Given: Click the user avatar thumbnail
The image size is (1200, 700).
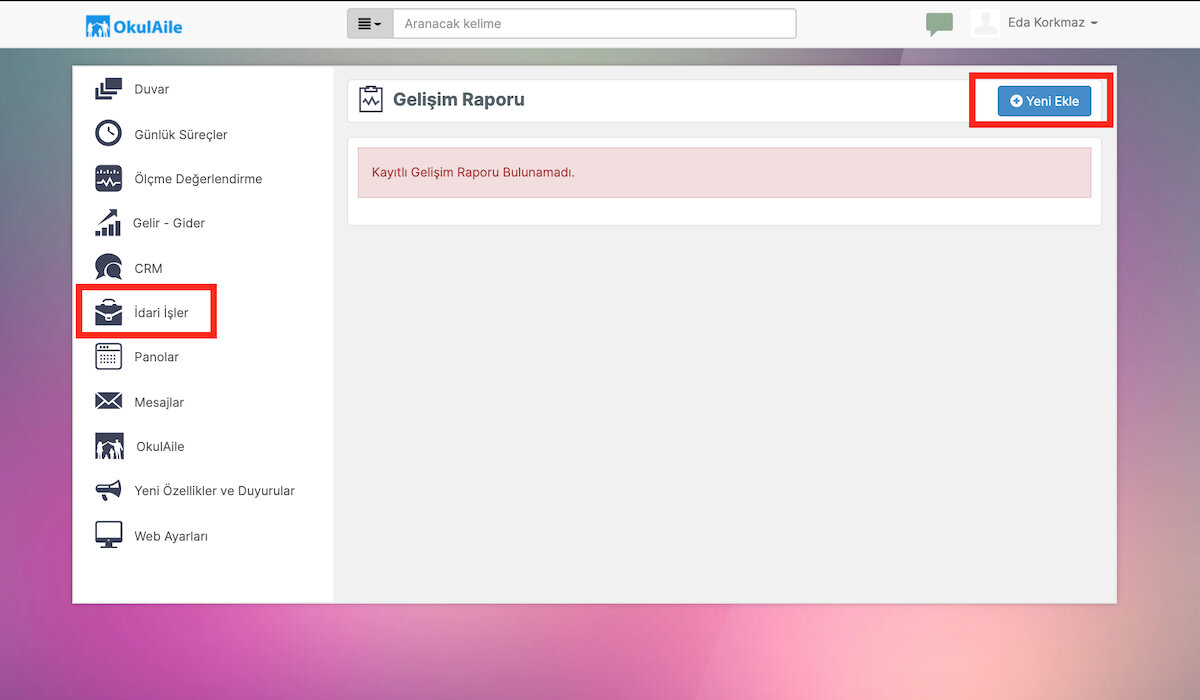Looking at the screenshot, I should pos(986,23).
